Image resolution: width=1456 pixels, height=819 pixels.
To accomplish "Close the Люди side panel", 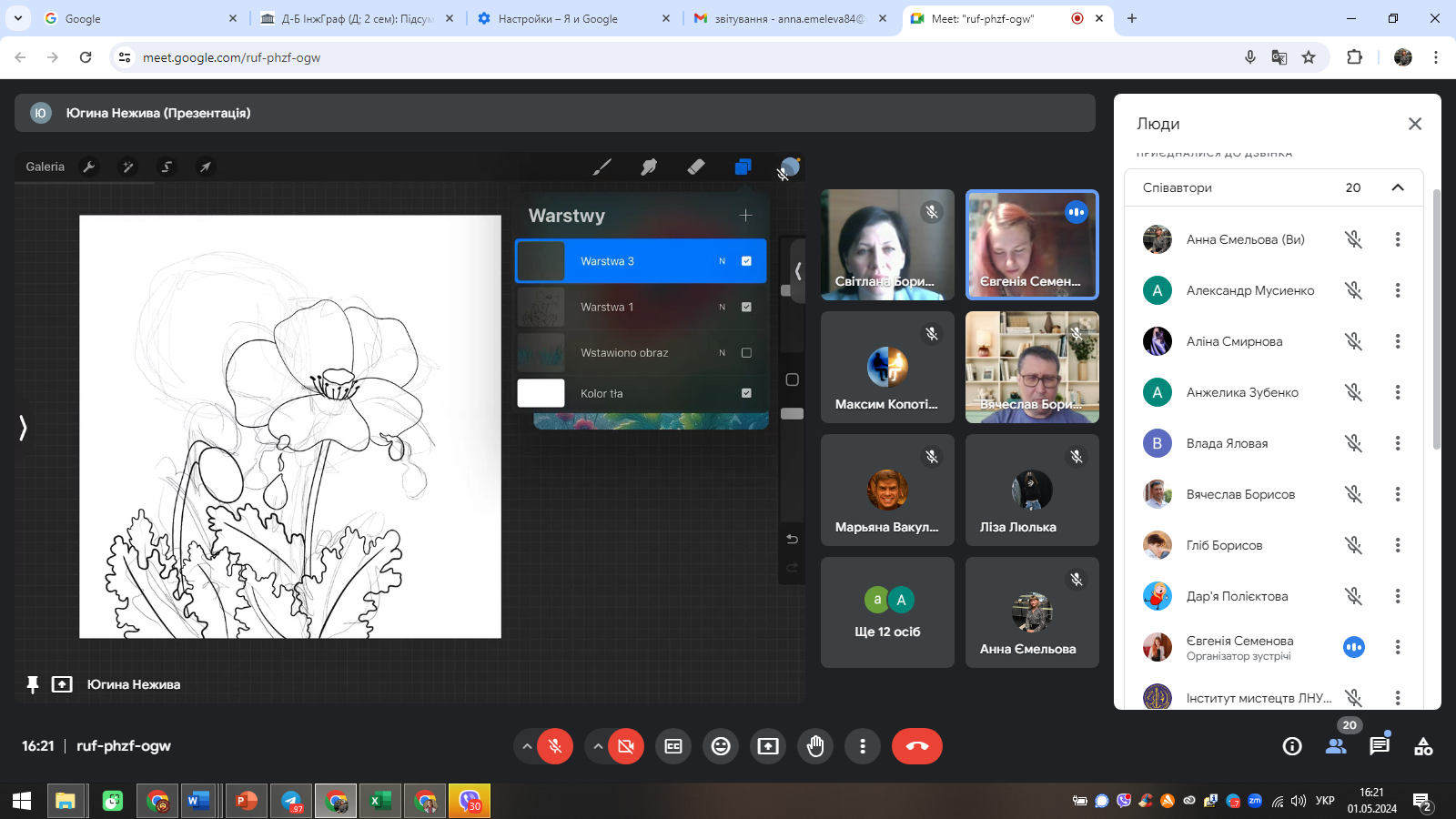I will (x=1415, y=124).
